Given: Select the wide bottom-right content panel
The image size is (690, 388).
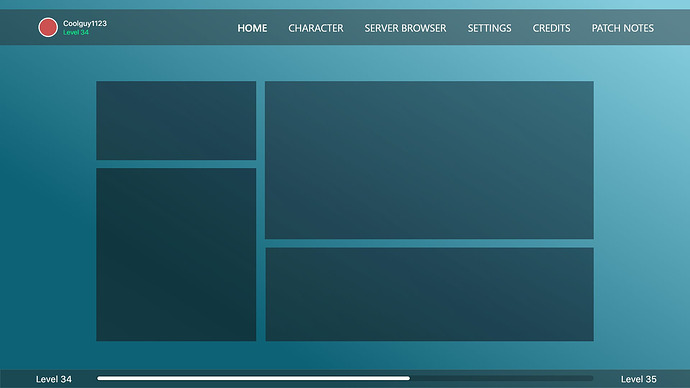Looking at the screenshot, I should point(429,294).
